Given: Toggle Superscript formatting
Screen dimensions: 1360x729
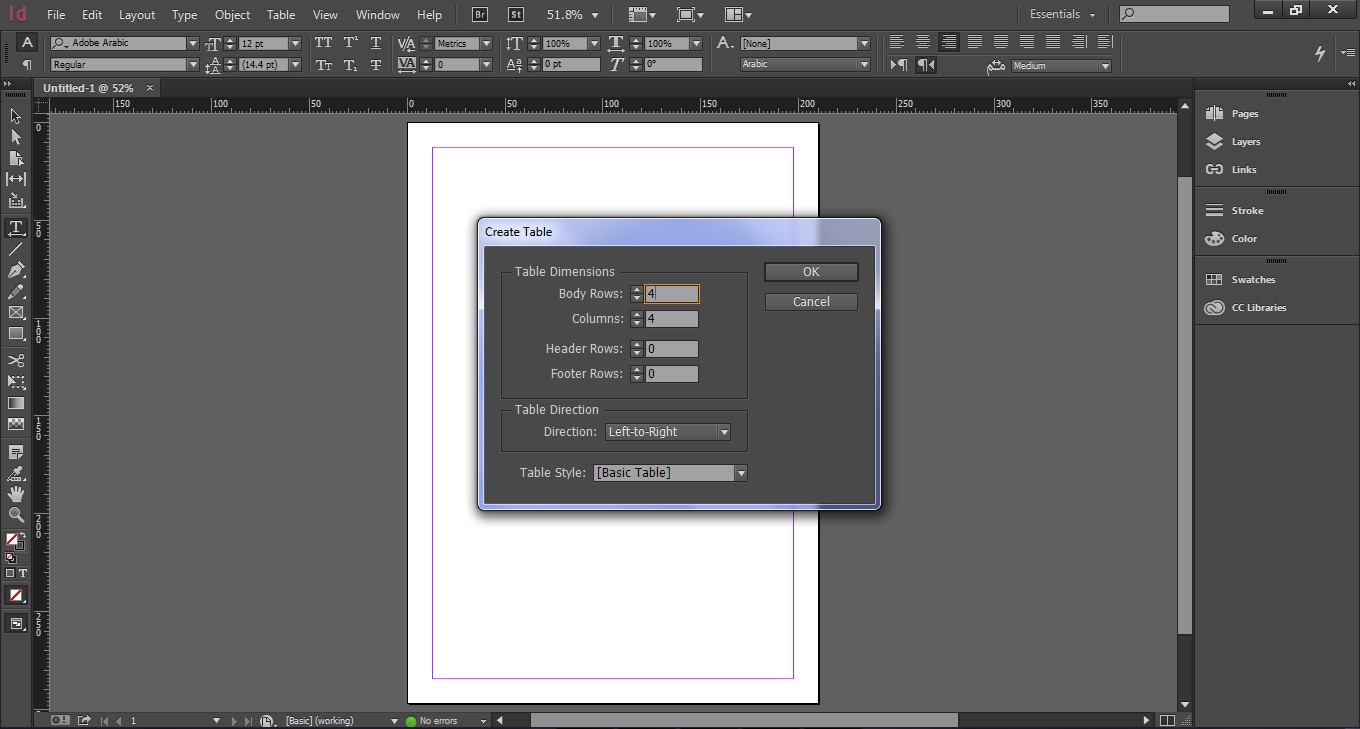Looking at the screenshot, I should pyautogui.click(x=350, y=43).
